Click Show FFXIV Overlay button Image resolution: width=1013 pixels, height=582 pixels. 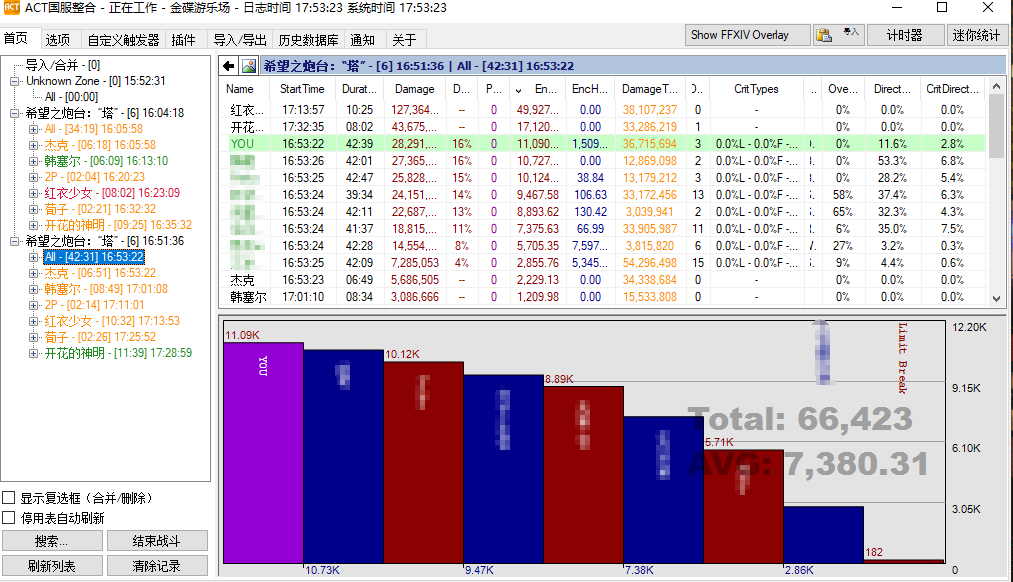coord(747,35)
